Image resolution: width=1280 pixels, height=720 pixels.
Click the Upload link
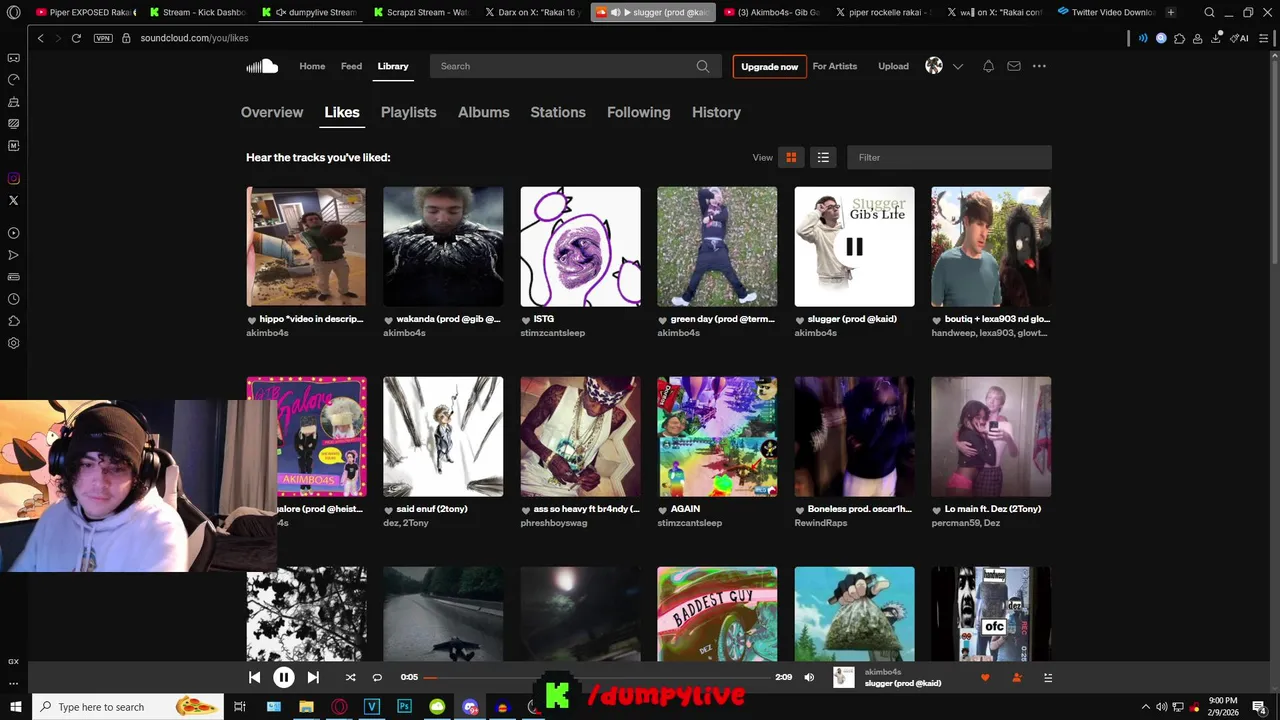click(x=893, y=66)
